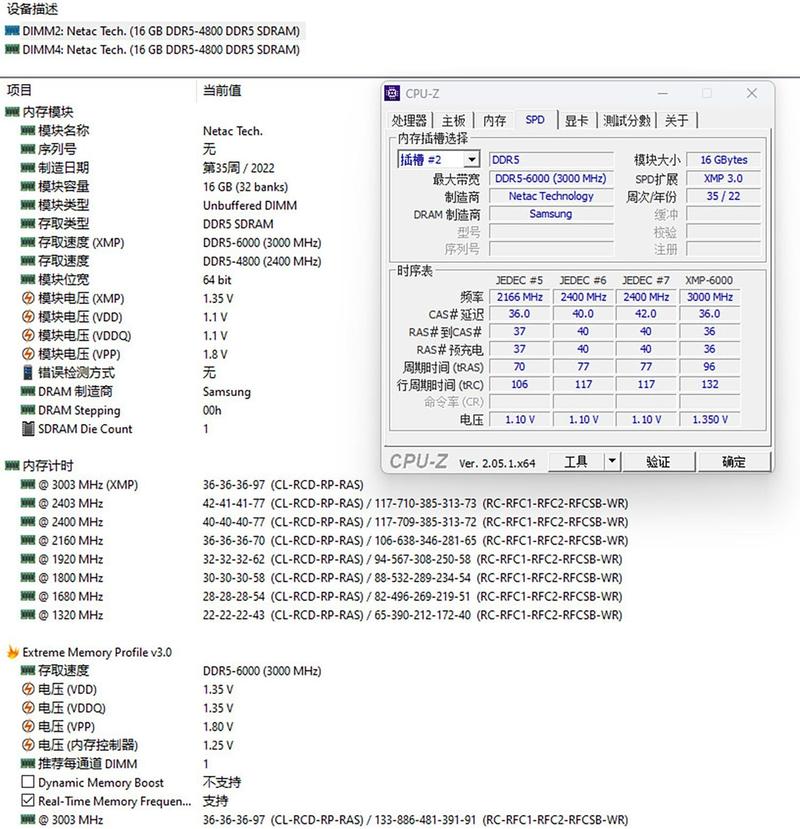
Task: Click the chip icon beside SDRAM Die Count
Action: point(28,429)
